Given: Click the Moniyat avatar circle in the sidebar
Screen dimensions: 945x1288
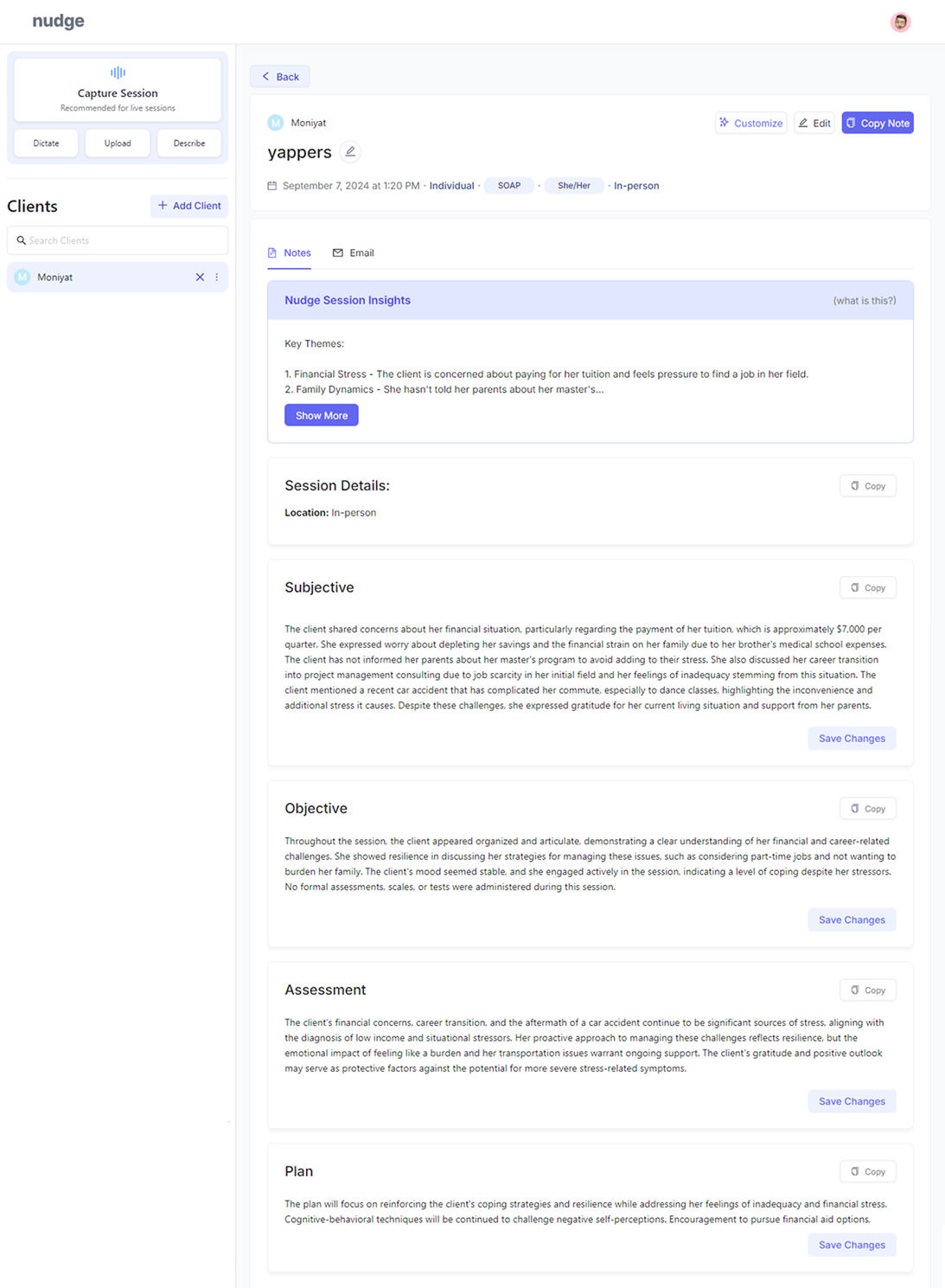Looking at the screenshot, I should [x=21, y=277].
